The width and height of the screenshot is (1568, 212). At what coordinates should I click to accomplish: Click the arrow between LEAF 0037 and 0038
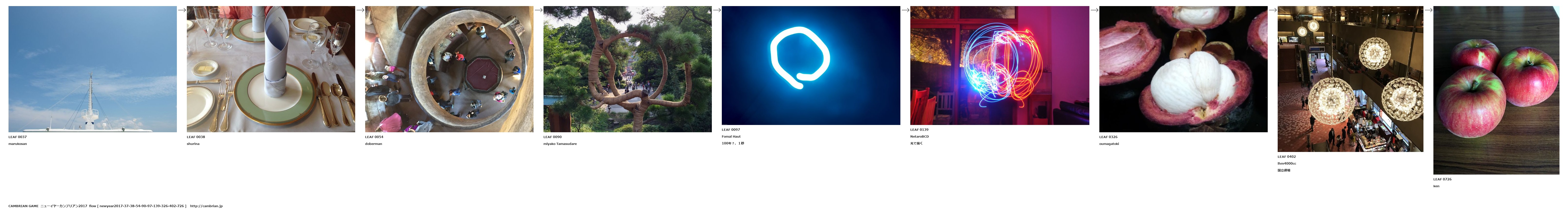pyautogui.click(x=181, y=10)
